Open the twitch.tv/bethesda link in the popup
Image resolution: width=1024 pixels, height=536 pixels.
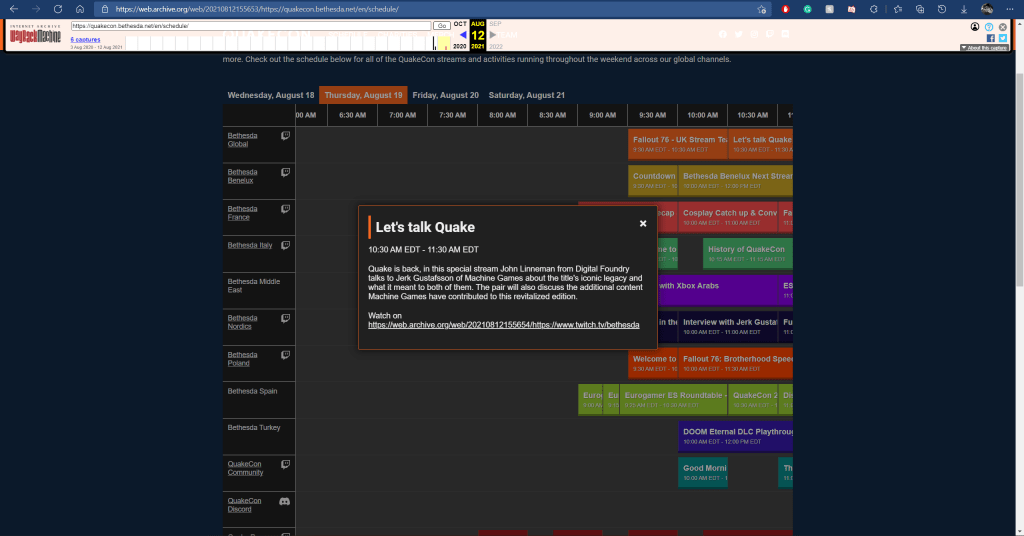503,325
